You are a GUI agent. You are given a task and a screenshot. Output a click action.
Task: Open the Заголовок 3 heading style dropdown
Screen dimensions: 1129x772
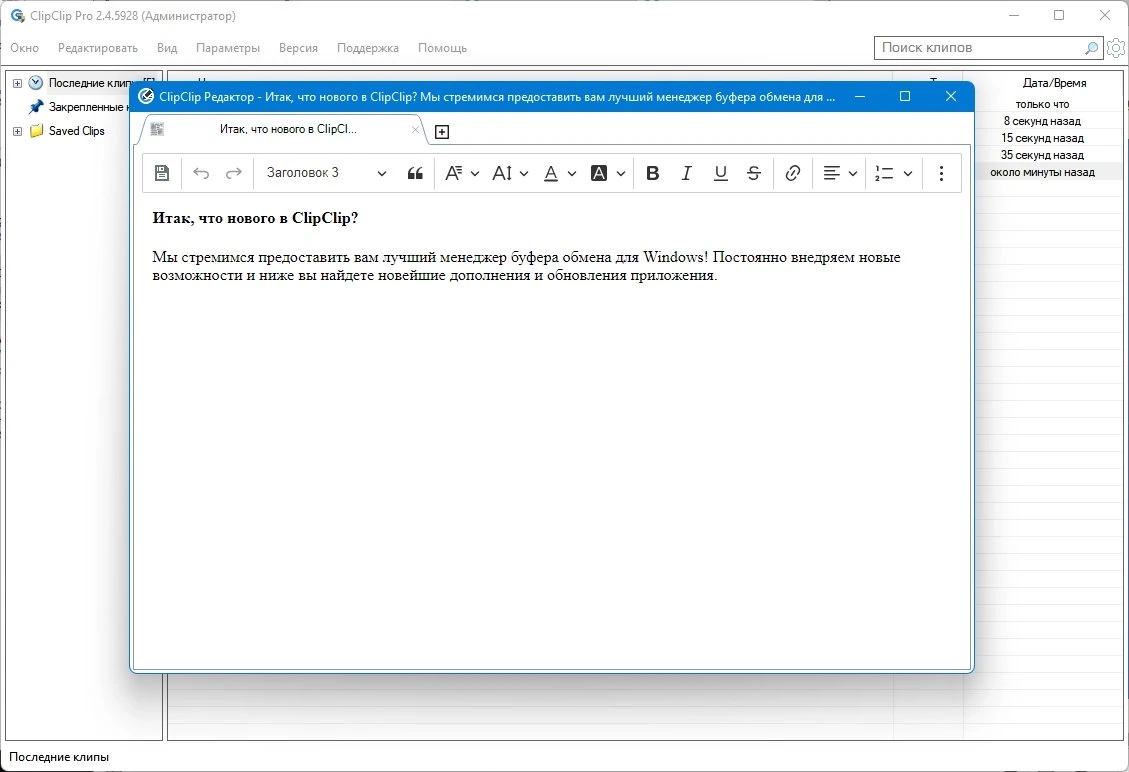tap(327, 173)
